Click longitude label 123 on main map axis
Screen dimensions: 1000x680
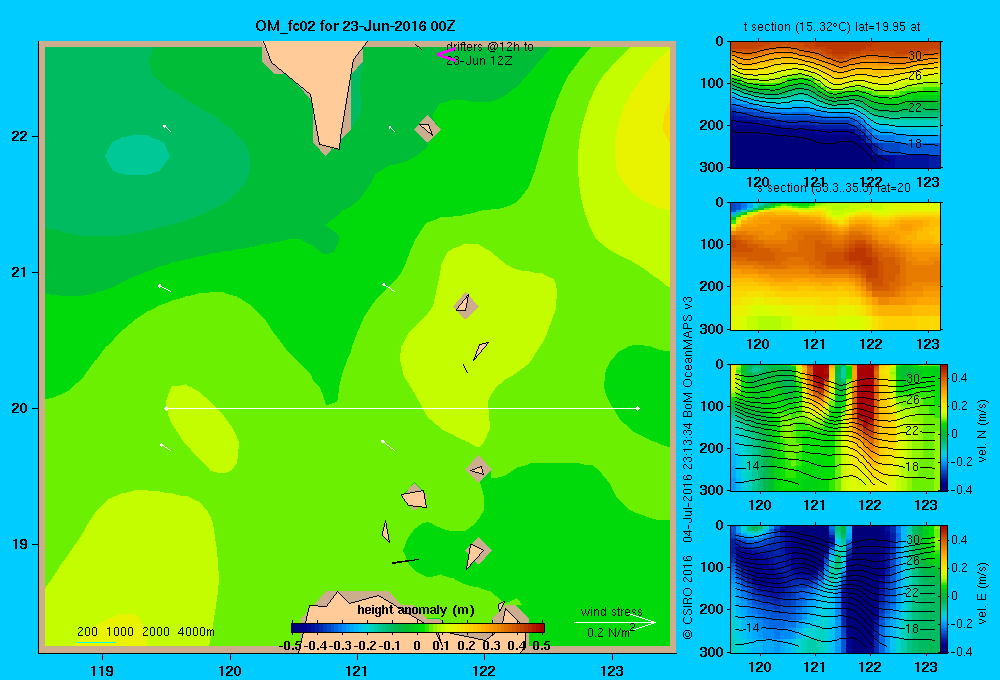tap(612, 670)
